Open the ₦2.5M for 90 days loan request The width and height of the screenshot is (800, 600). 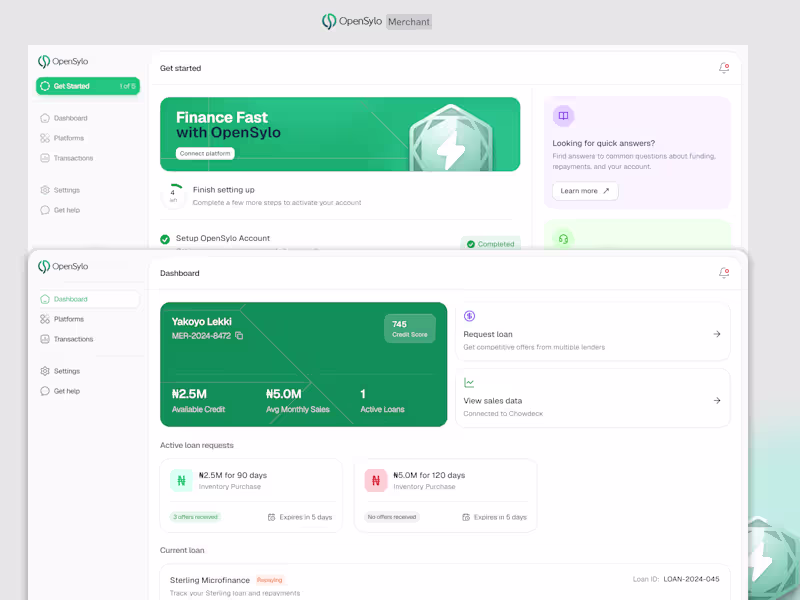(x=251, y=495)
